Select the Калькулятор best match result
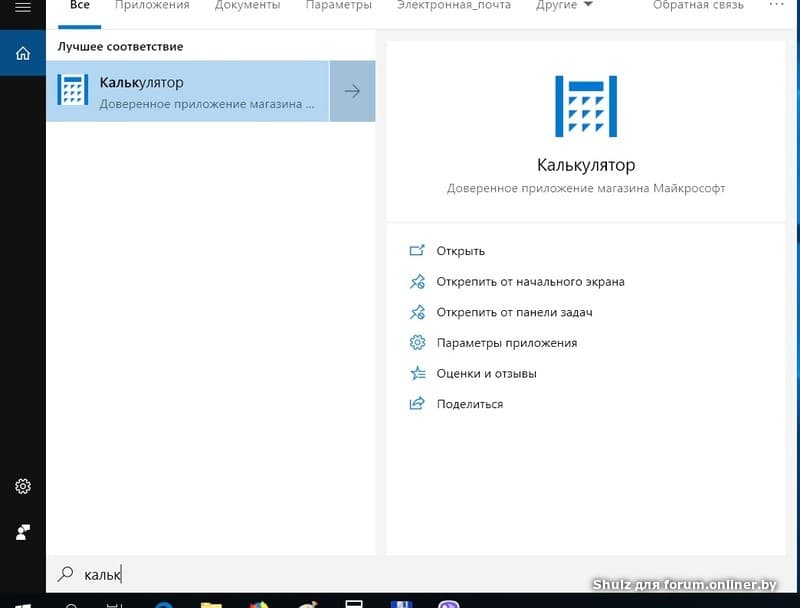 point(188,91)
